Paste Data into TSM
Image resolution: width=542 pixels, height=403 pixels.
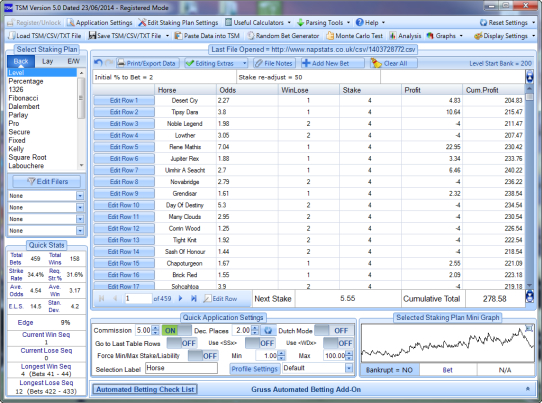[x=207, y=36]
